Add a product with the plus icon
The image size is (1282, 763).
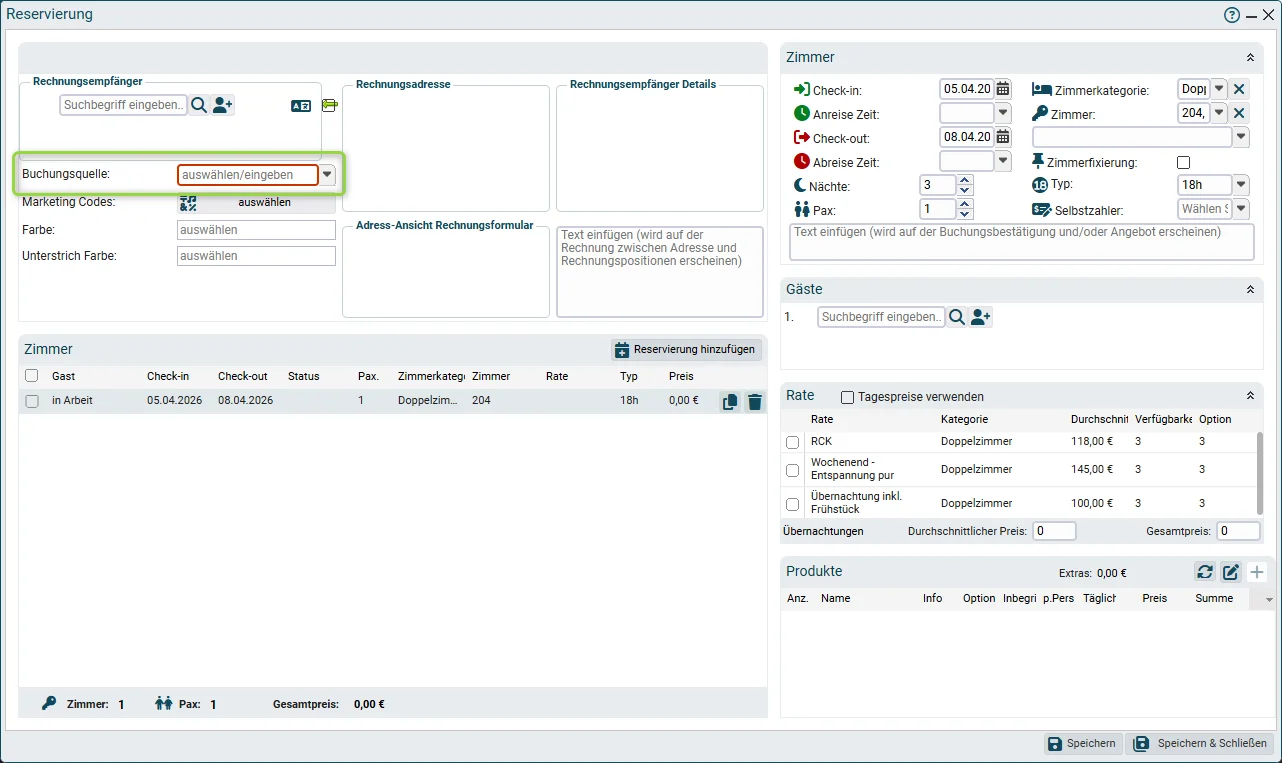point(1257,572)
